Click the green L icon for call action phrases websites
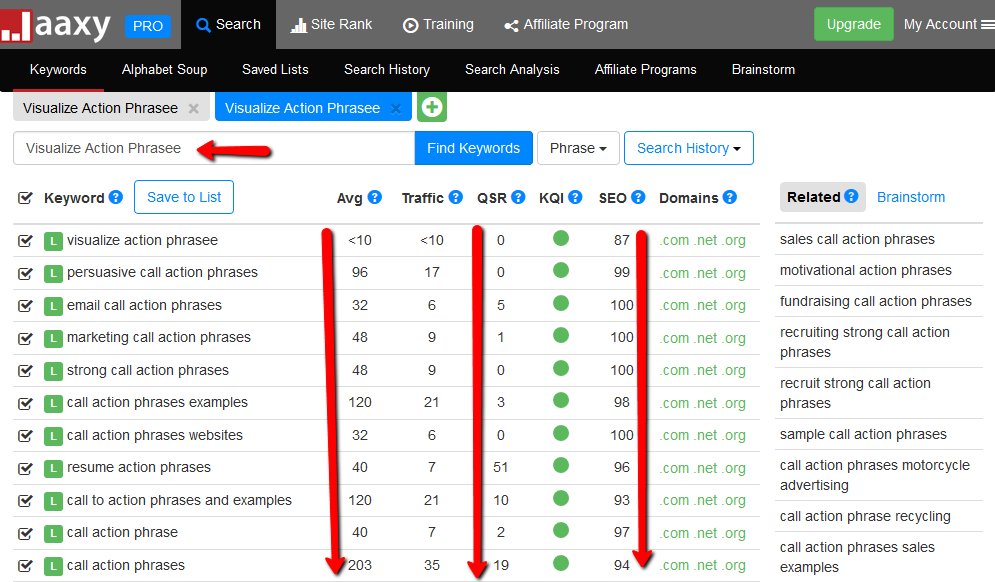 pyautogui.click(x=53, y=436)
